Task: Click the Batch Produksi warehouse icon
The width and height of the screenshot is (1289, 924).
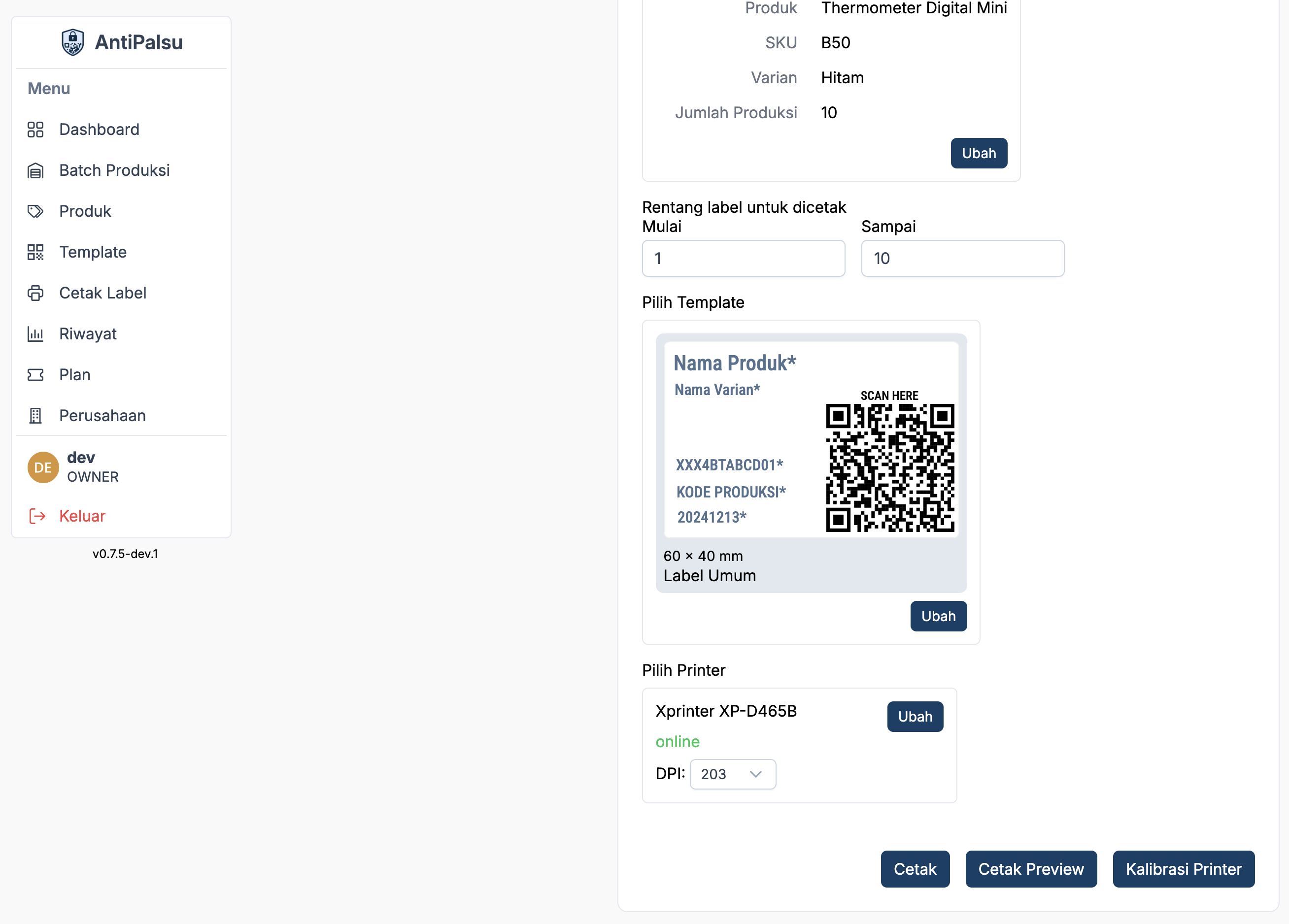Action: (x=35, y=170)
